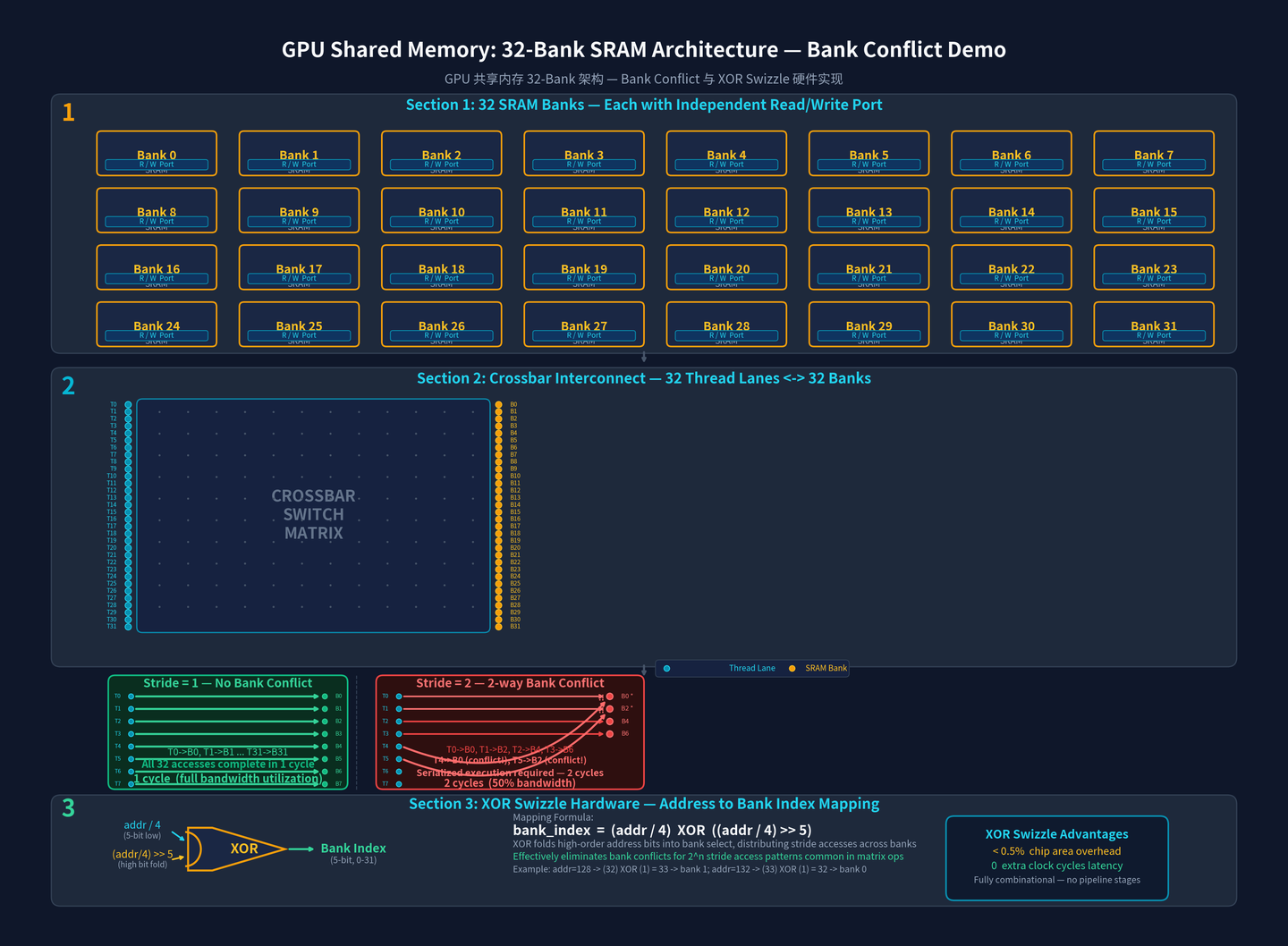The image size is (1288, 946).
Task: Click the bank_index mapping formula
Action: 663,831
